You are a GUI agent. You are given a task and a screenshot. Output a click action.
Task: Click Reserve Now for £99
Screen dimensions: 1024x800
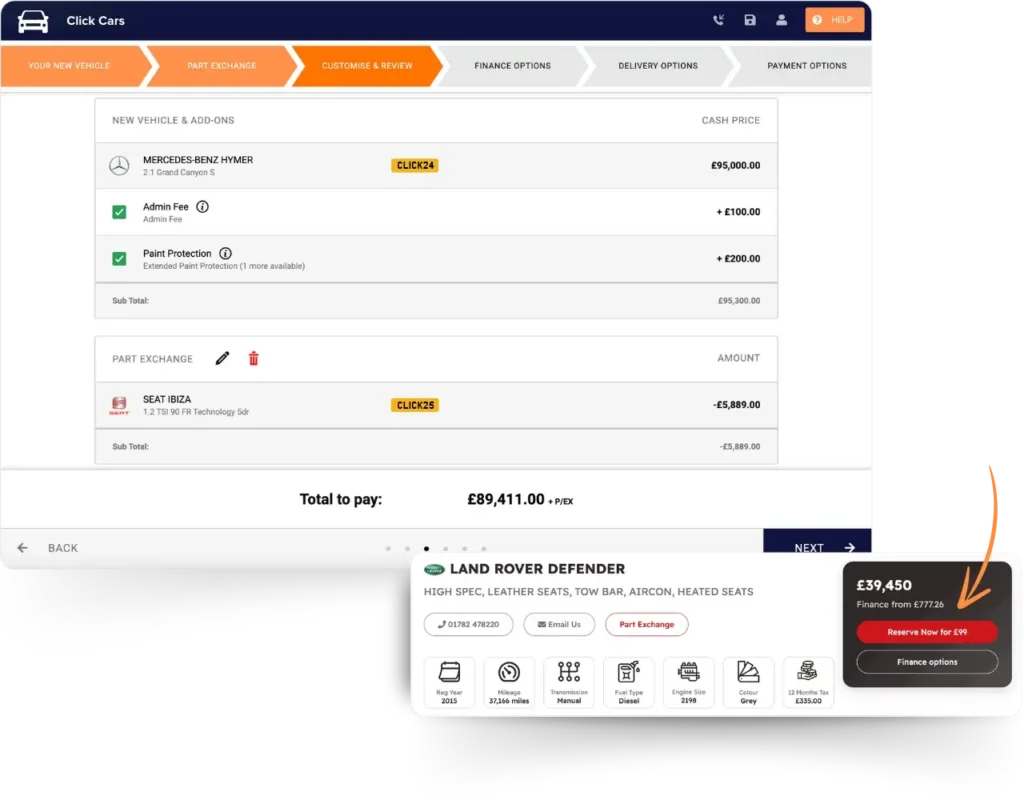tap(927, 632)
